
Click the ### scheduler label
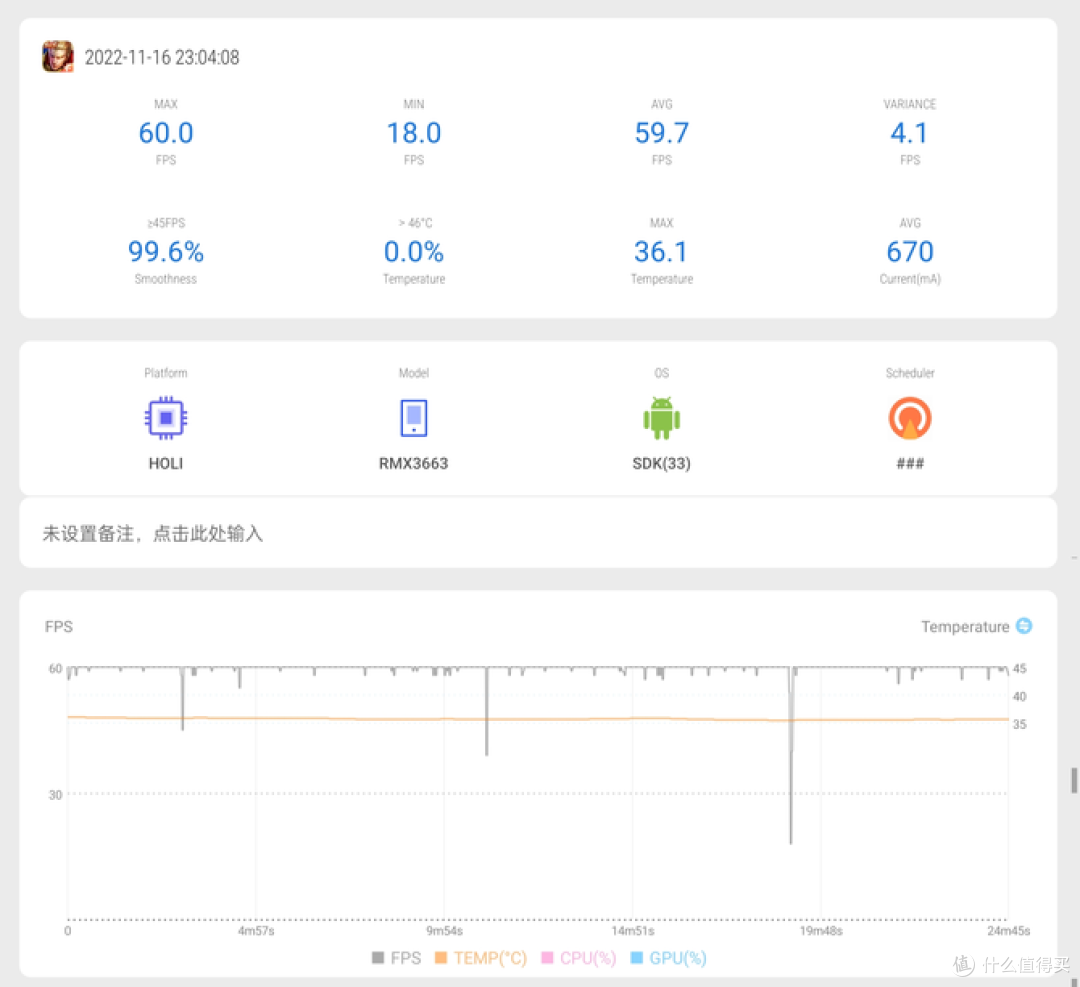tap(910, 464)
